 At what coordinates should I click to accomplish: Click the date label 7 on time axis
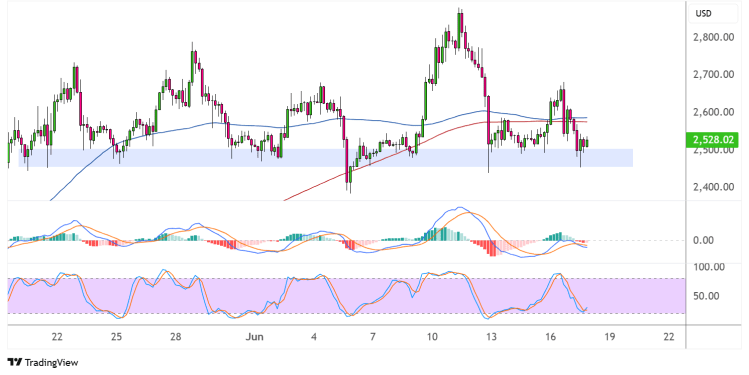tap(373, 337)
